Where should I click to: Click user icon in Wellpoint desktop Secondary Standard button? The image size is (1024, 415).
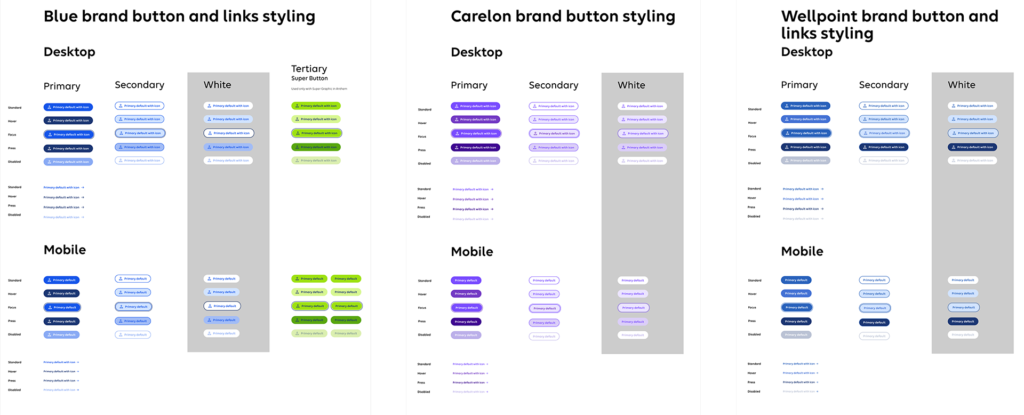click(864, 106)
